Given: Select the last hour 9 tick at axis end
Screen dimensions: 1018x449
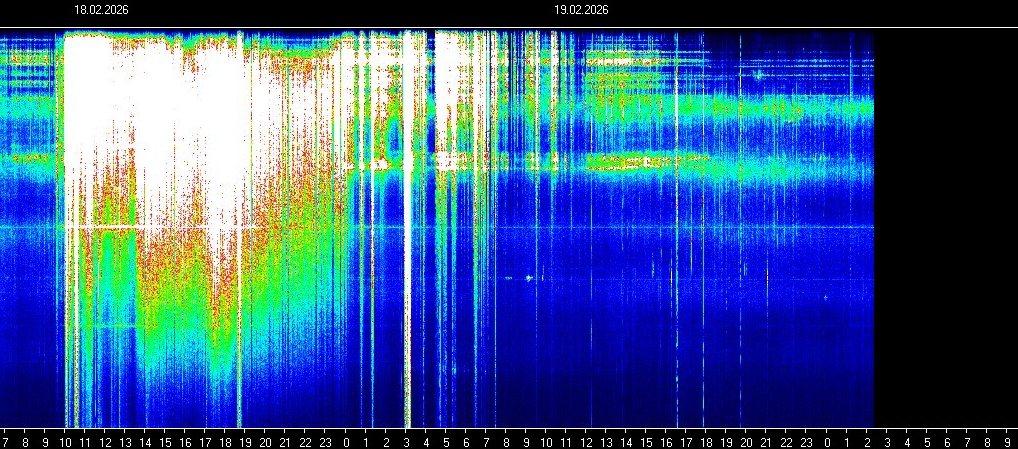Looking at the screenshot, I should (1008, 440).
